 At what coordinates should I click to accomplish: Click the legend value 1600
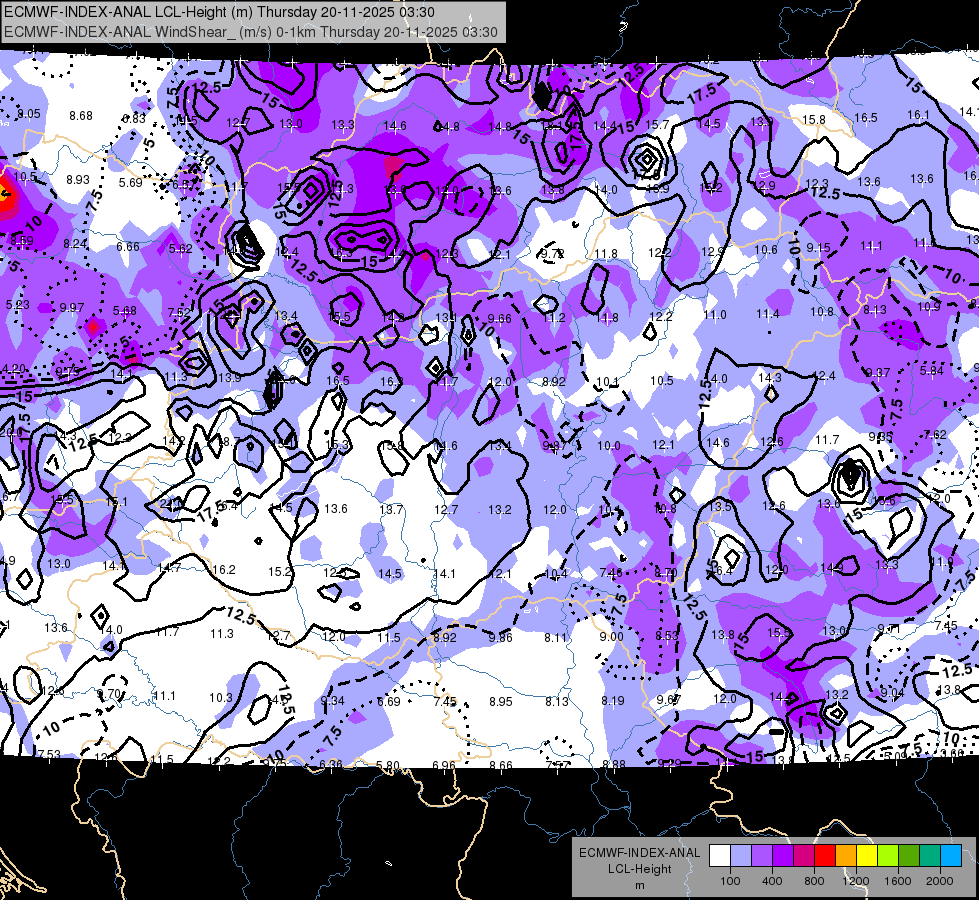tap(898, 881)
